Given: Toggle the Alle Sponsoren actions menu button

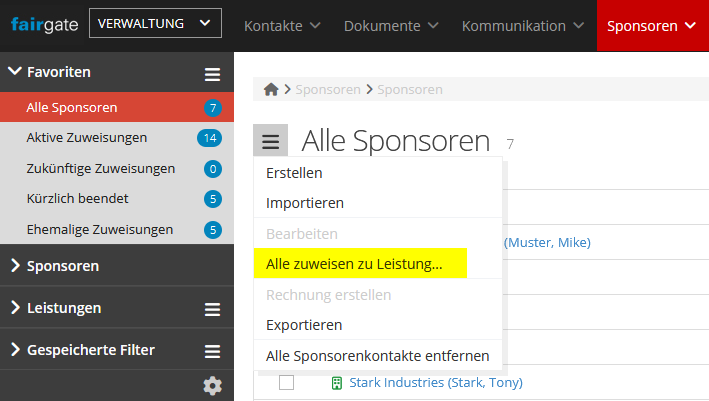Looking at the screenshot, I should click(271, 142).
